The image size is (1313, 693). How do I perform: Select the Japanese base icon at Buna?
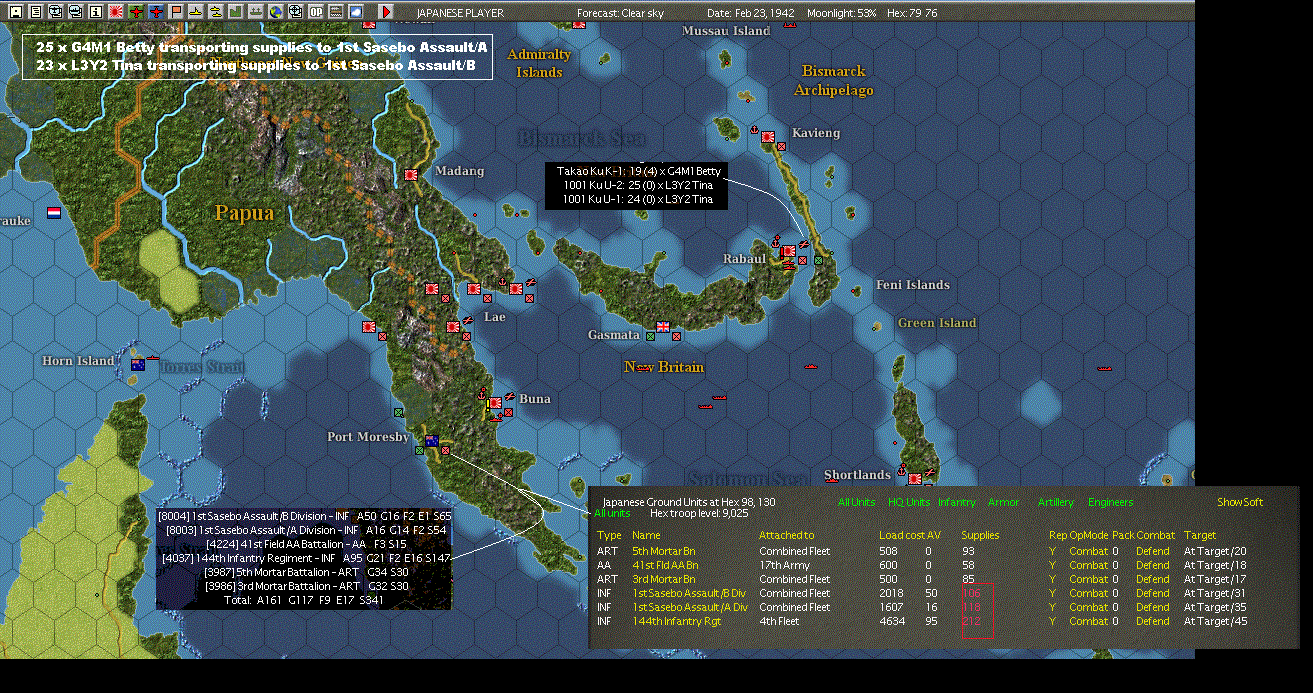[494, 403]
